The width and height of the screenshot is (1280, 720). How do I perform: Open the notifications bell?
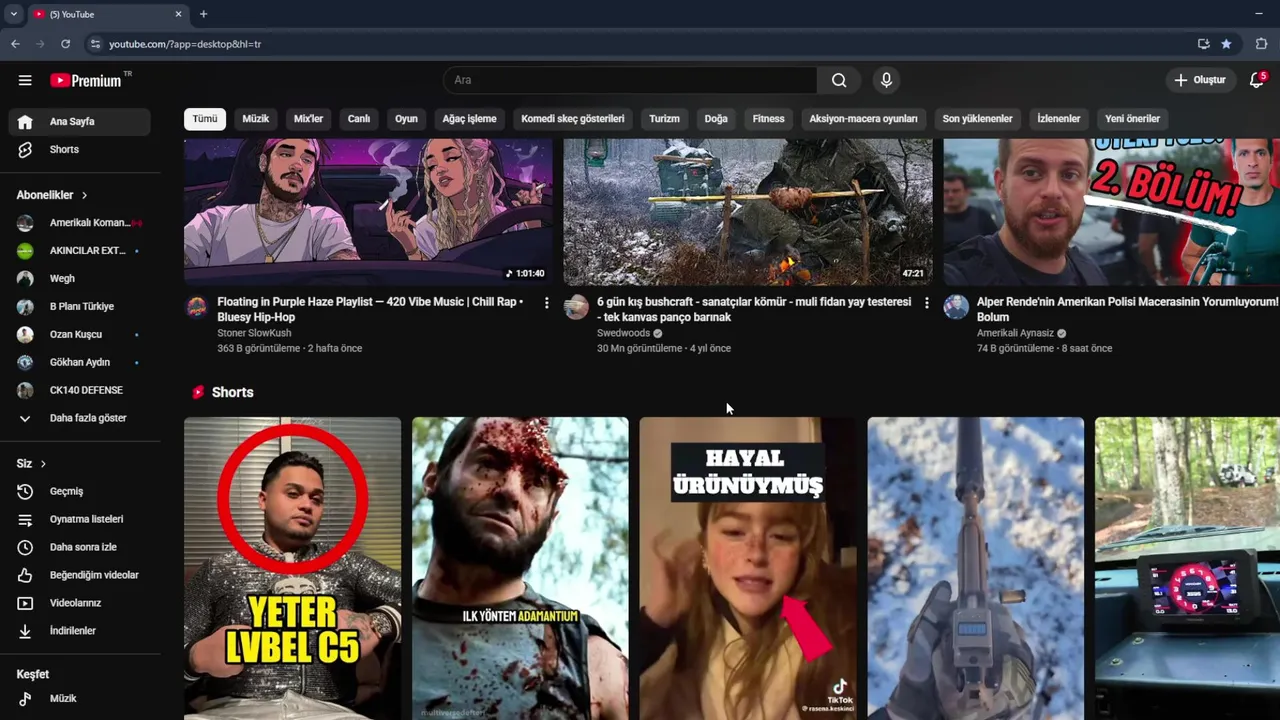(1257, 80)
